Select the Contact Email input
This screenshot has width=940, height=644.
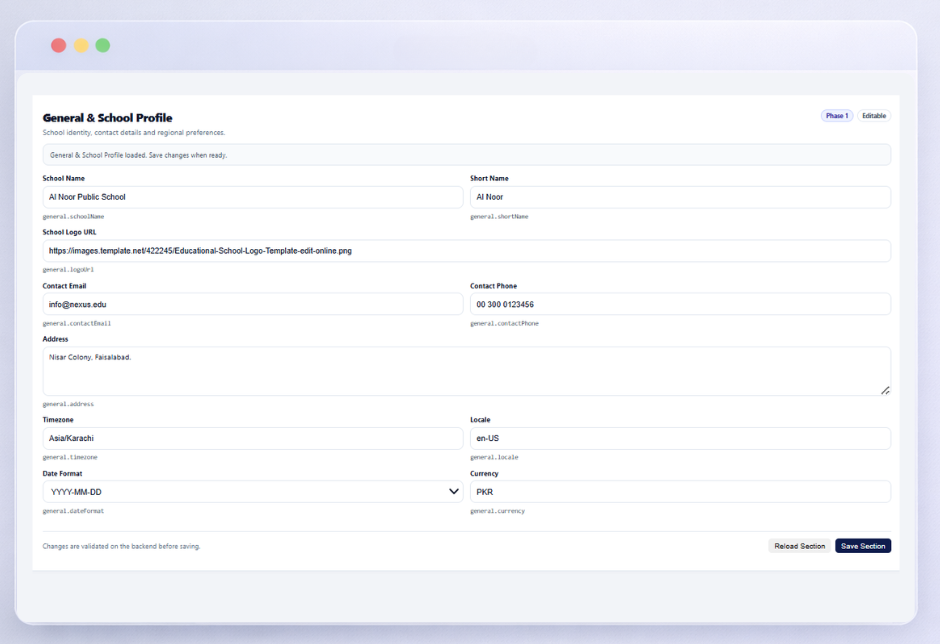(252, 304)
